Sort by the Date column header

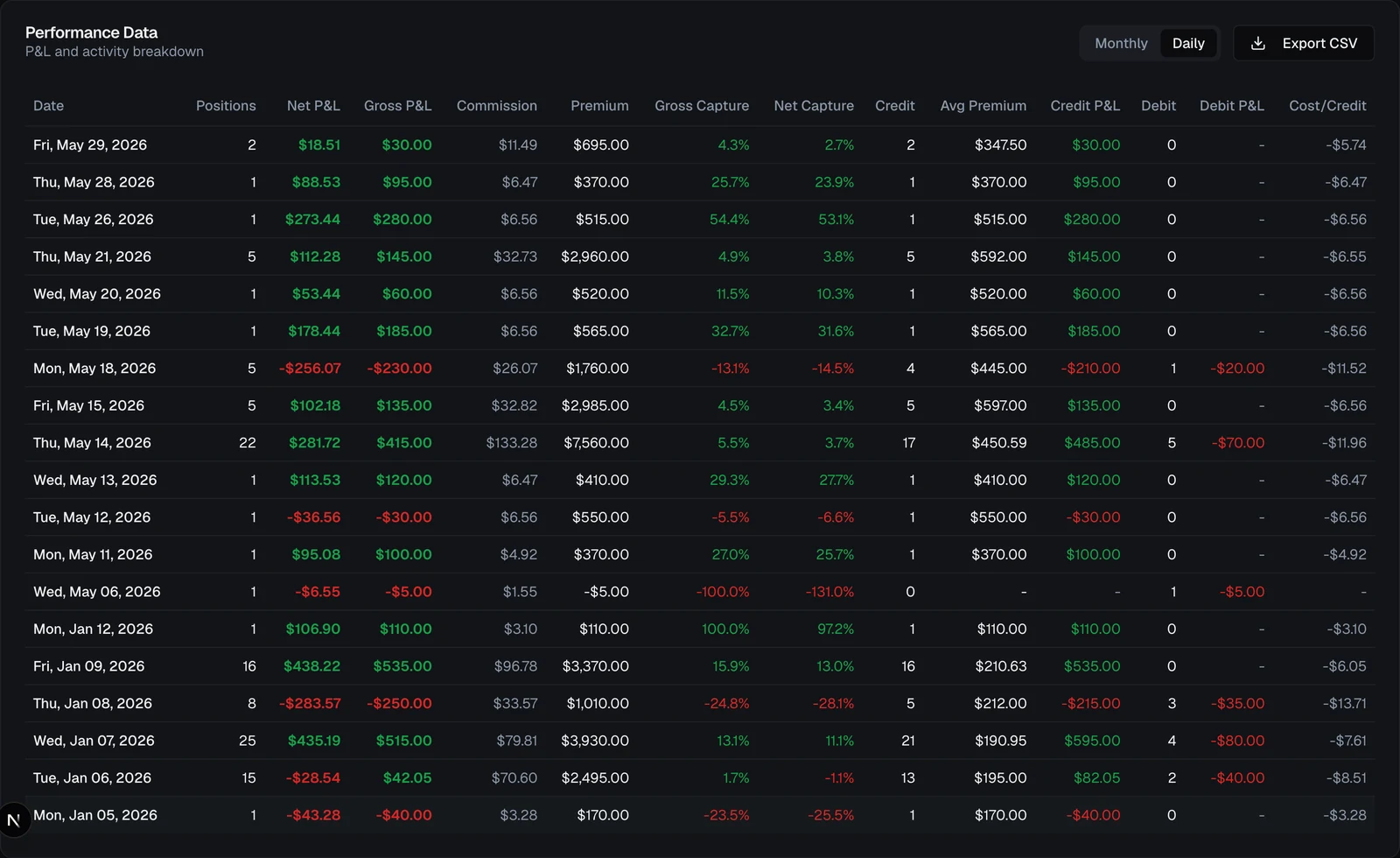49,106
